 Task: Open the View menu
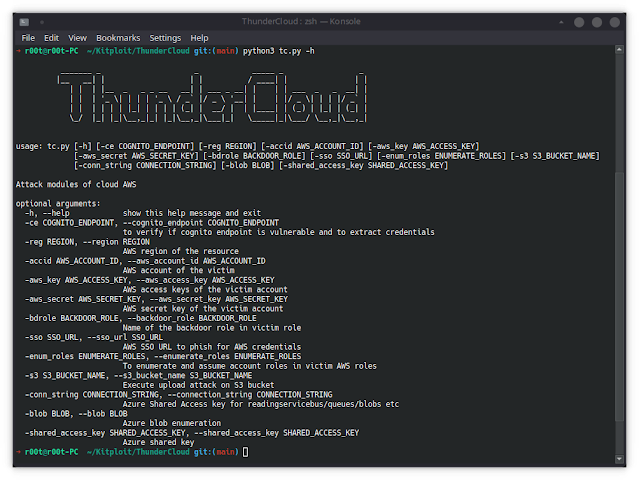pos(77,38)
